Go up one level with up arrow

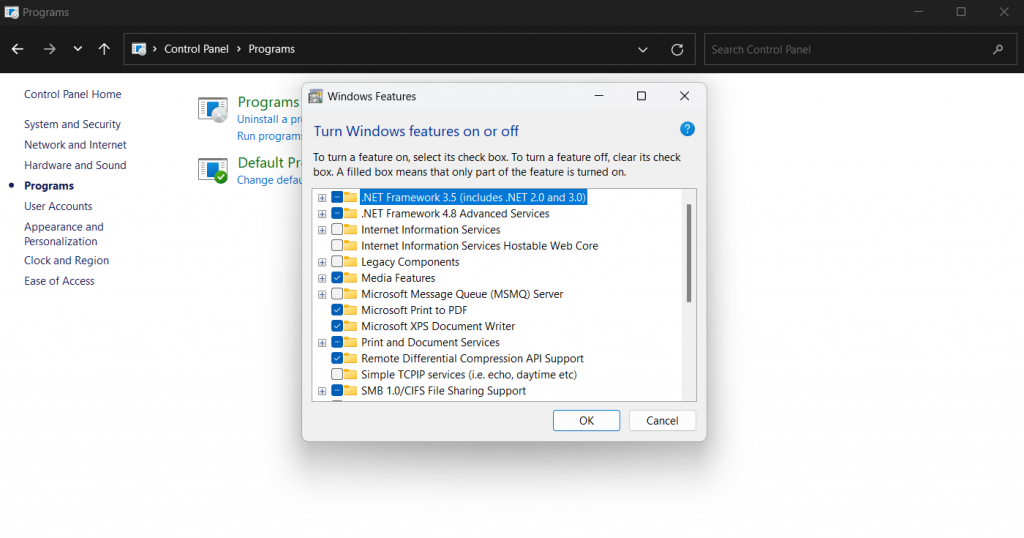click(104, 49)
